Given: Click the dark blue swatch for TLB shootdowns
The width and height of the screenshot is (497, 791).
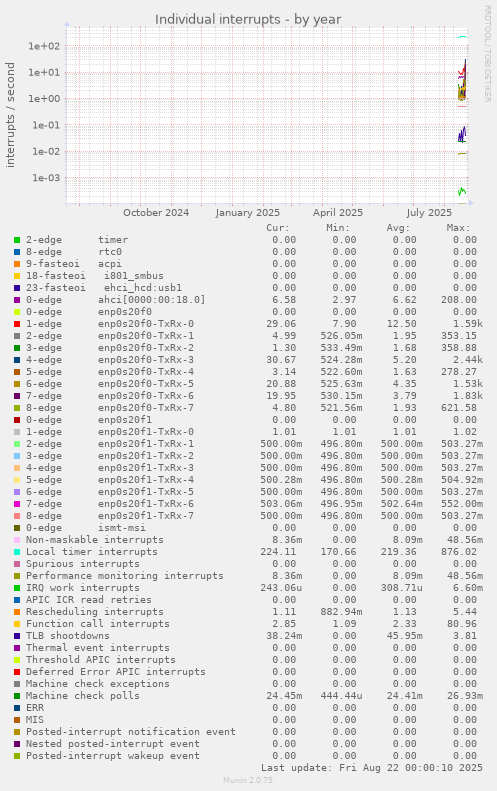Looking at the screenshot, I should (x=17, y=636).
